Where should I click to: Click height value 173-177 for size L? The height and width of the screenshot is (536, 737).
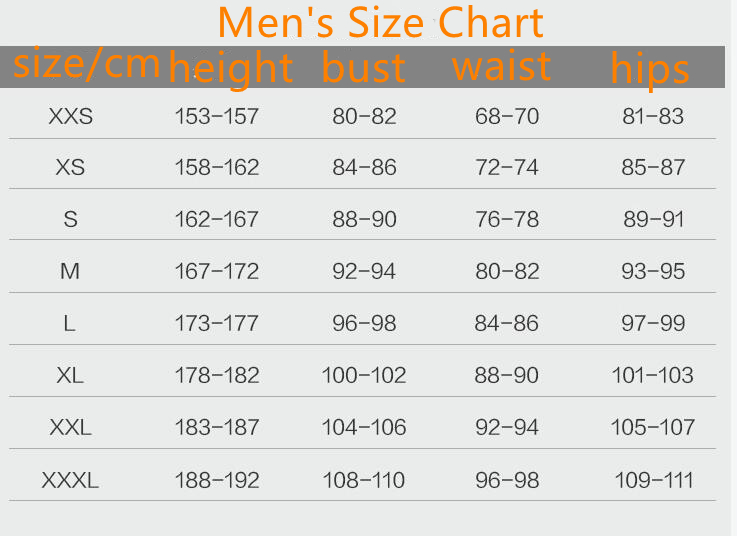216,323
